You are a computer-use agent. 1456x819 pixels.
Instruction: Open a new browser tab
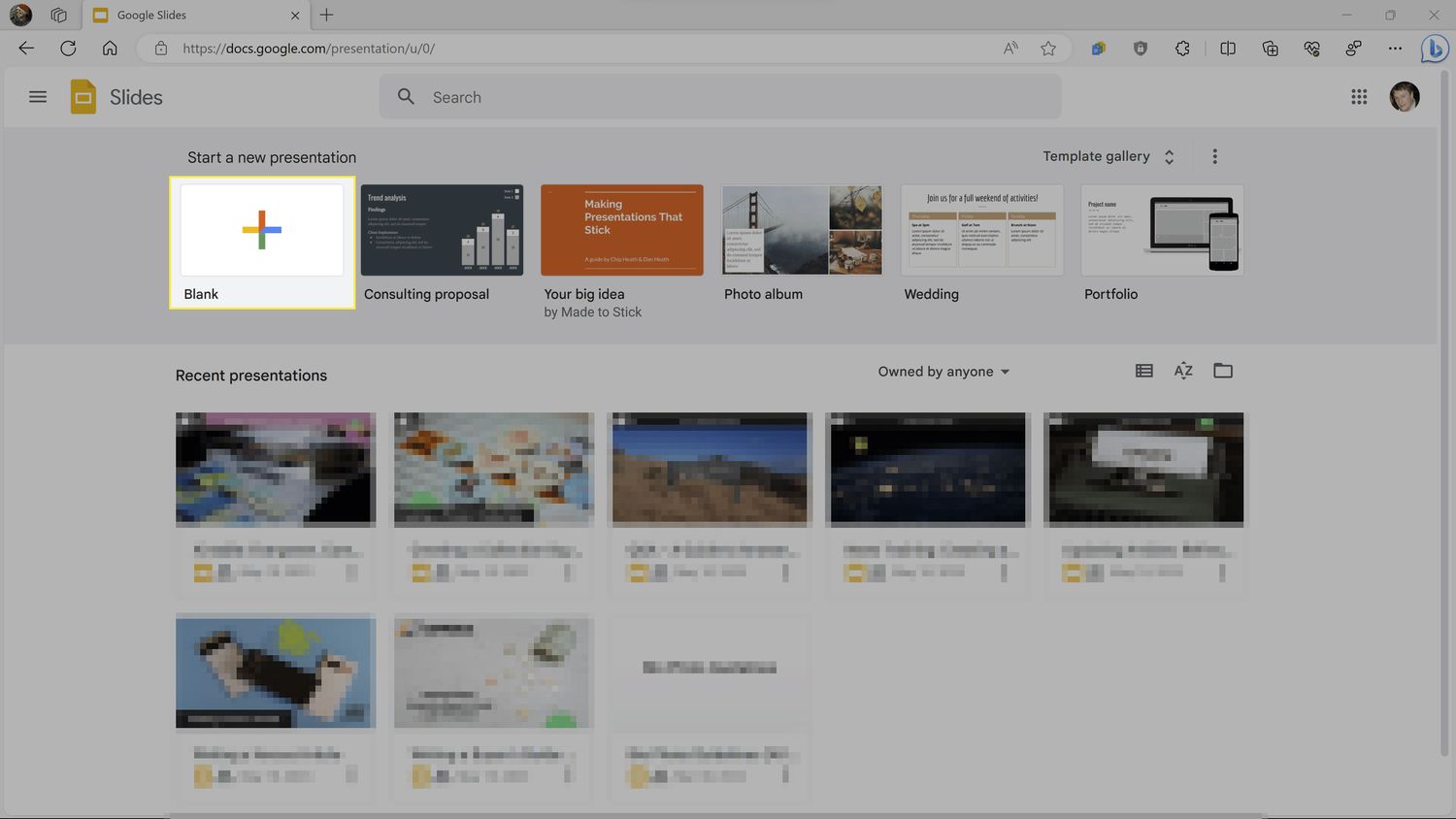(326, 16)
